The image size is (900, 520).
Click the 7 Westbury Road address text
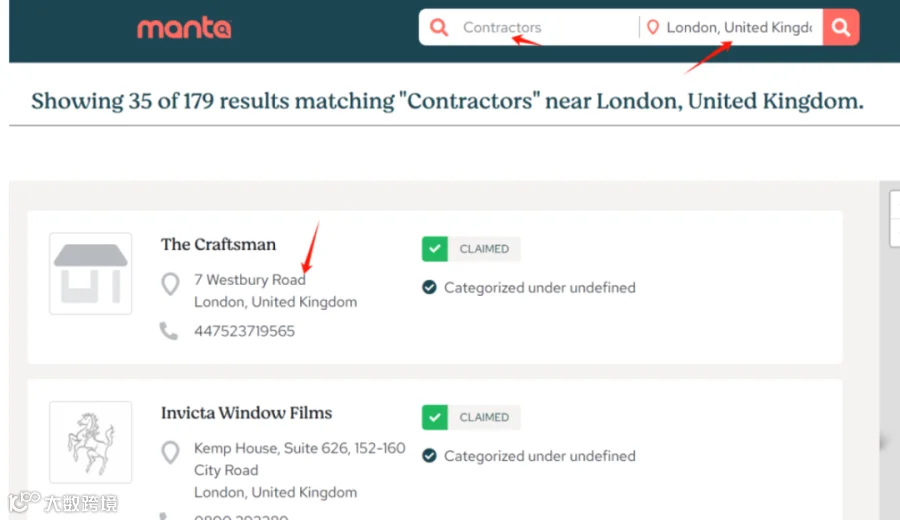(250, 280)
